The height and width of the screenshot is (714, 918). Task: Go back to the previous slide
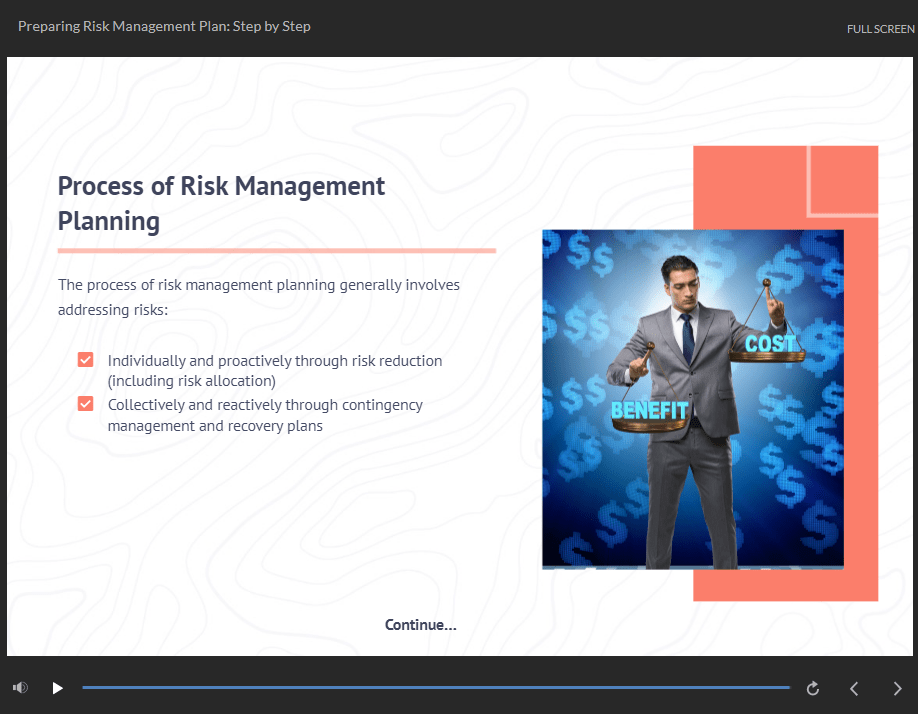pos(854,688)
